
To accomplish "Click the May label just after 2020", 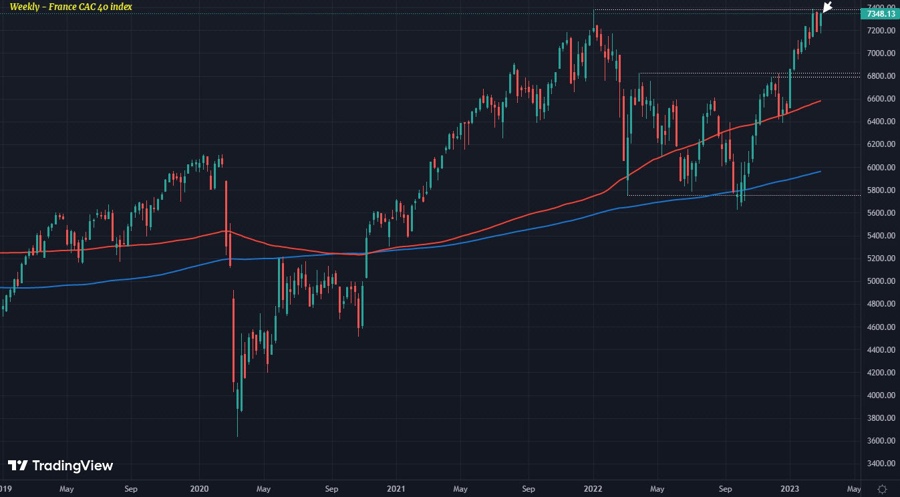I will click(263, 490).
